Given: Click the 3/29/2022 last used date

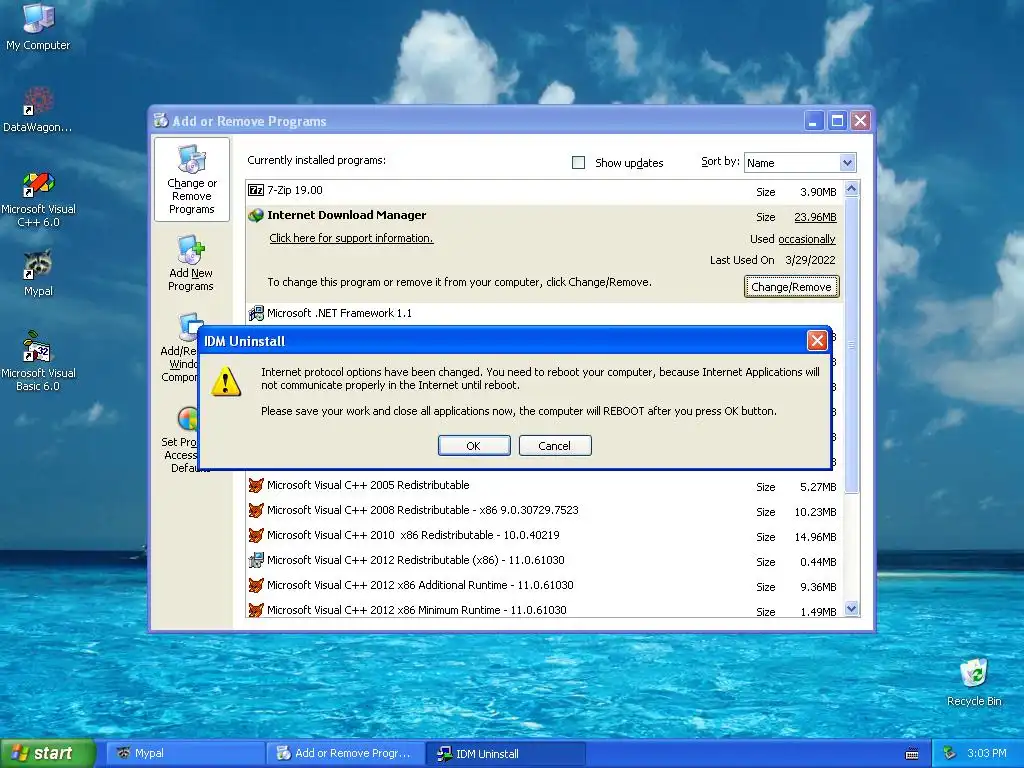Looking at the screenshot, I should (810, 260).
